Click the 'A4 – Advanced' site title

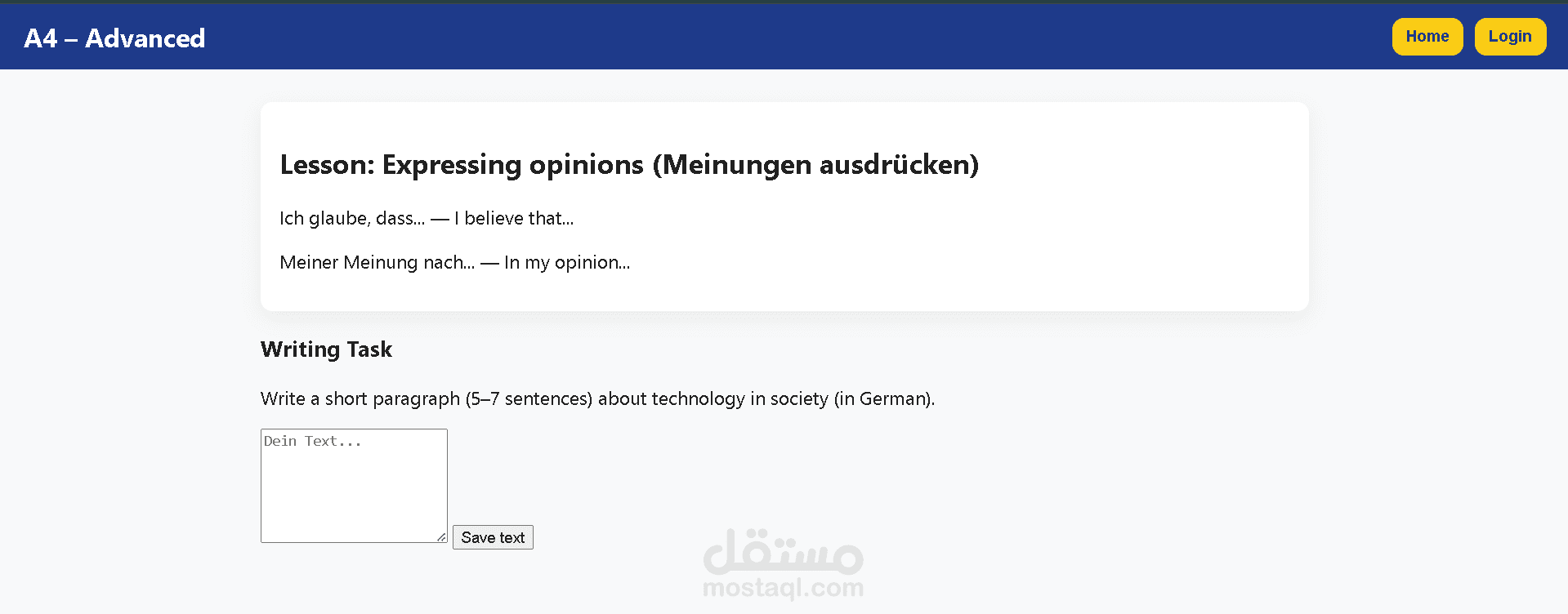point(114,38)
